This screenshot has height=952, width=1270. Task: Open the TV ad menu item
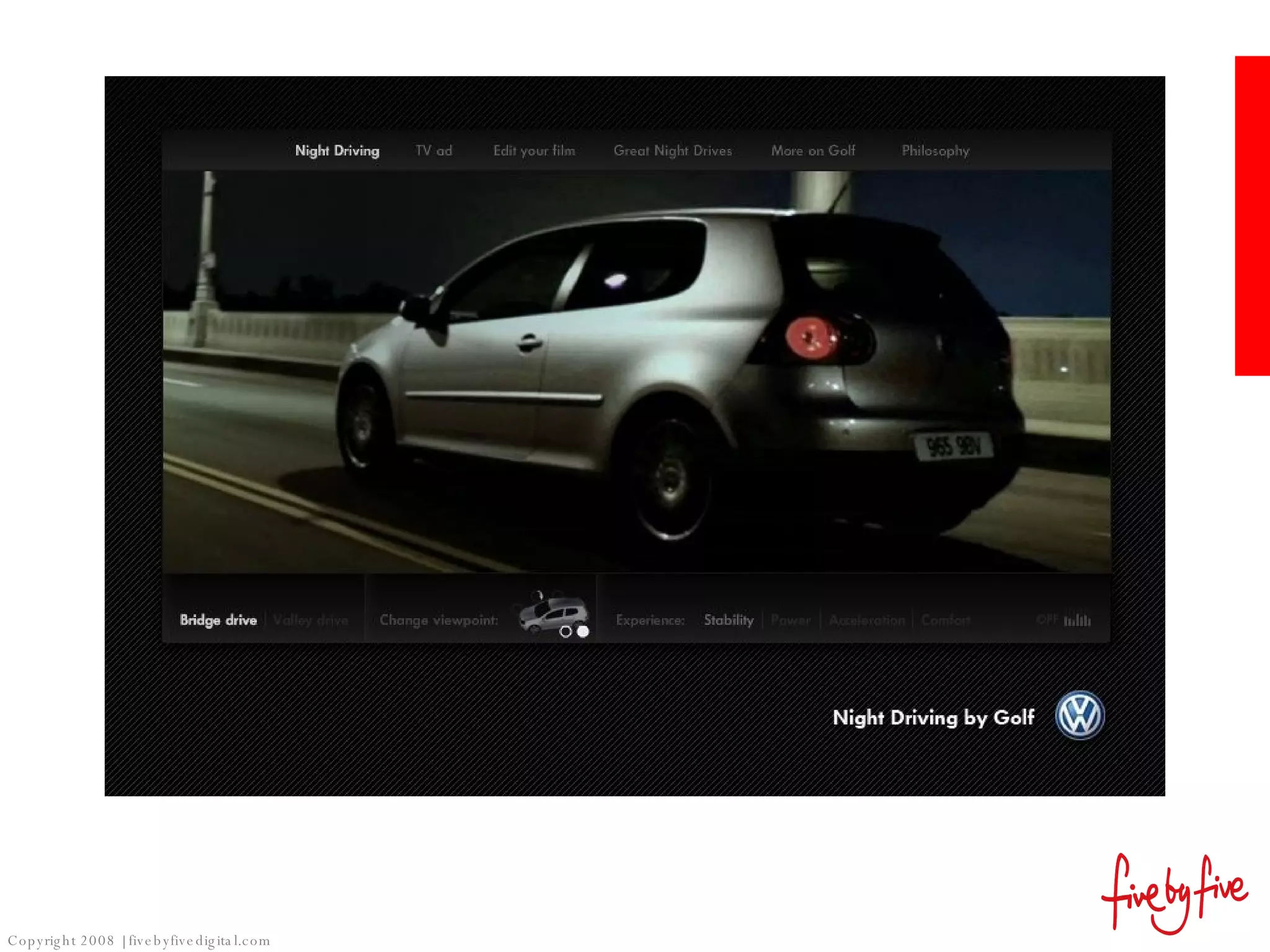[433, 151]
